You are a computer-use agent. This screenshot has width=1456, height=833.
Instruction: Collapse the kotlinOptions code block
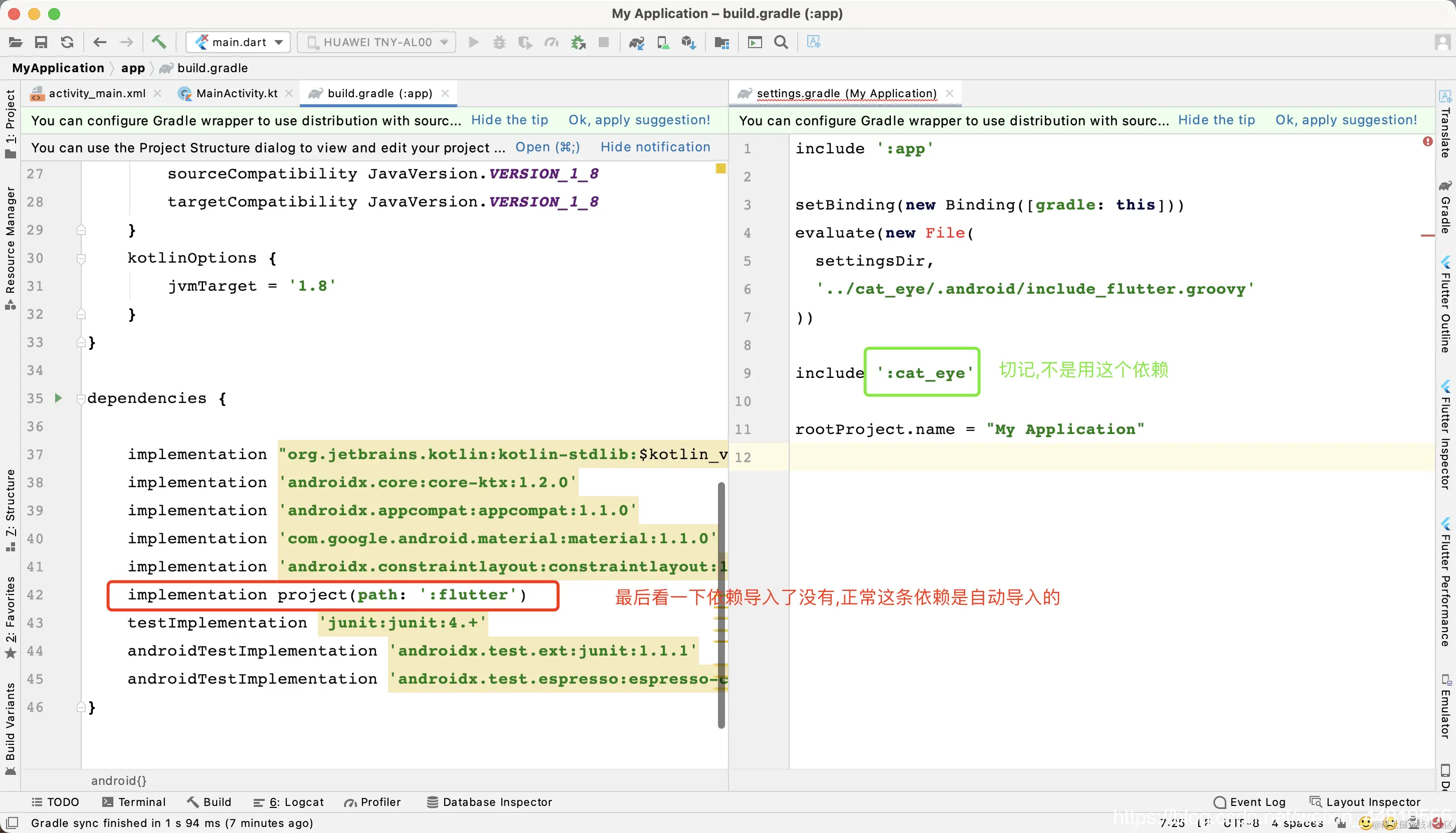(x=81, y=259)
